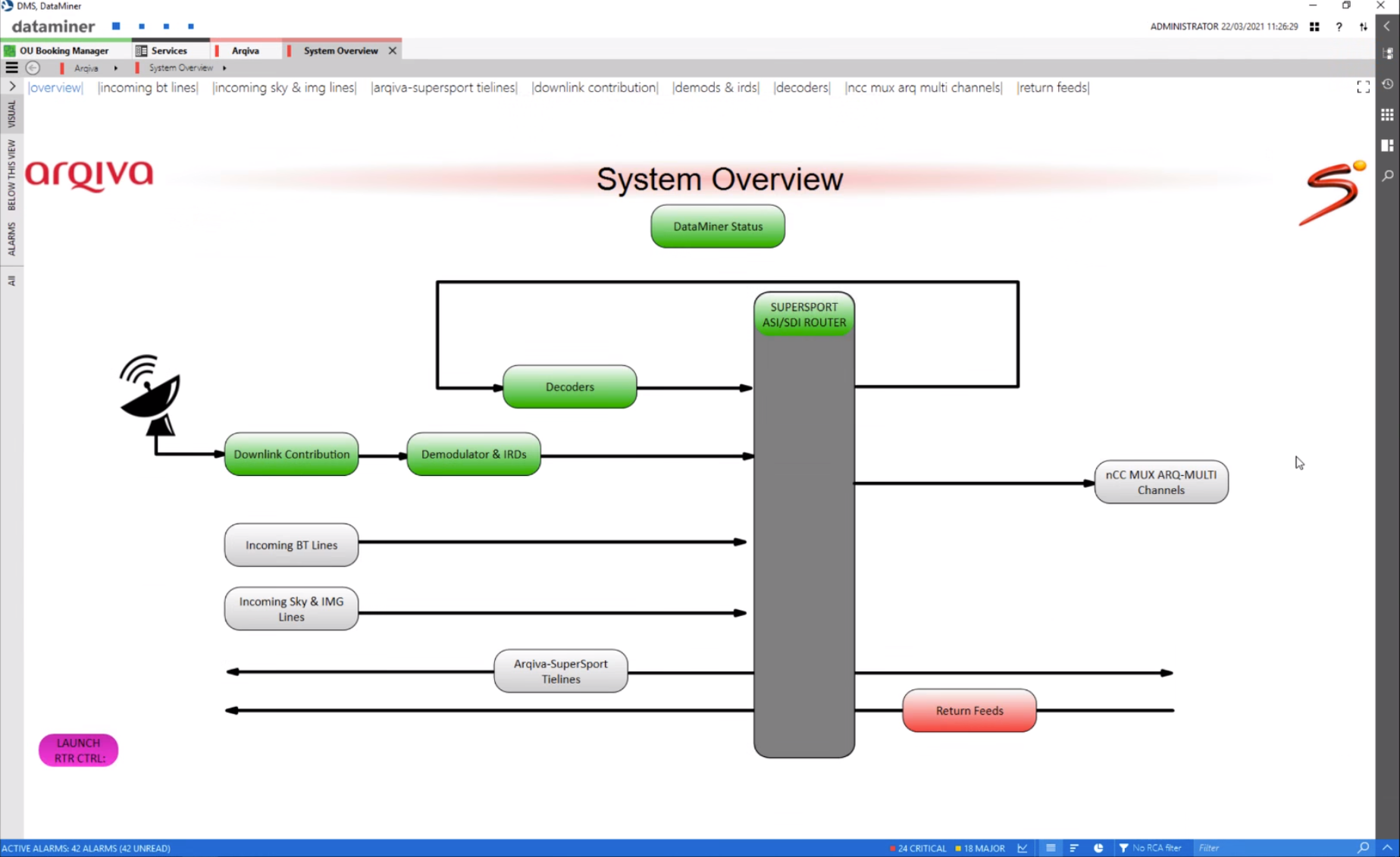Open the apps grid icon in header
Screen dimensions: 1400x857
click(x=1314, y=27)
